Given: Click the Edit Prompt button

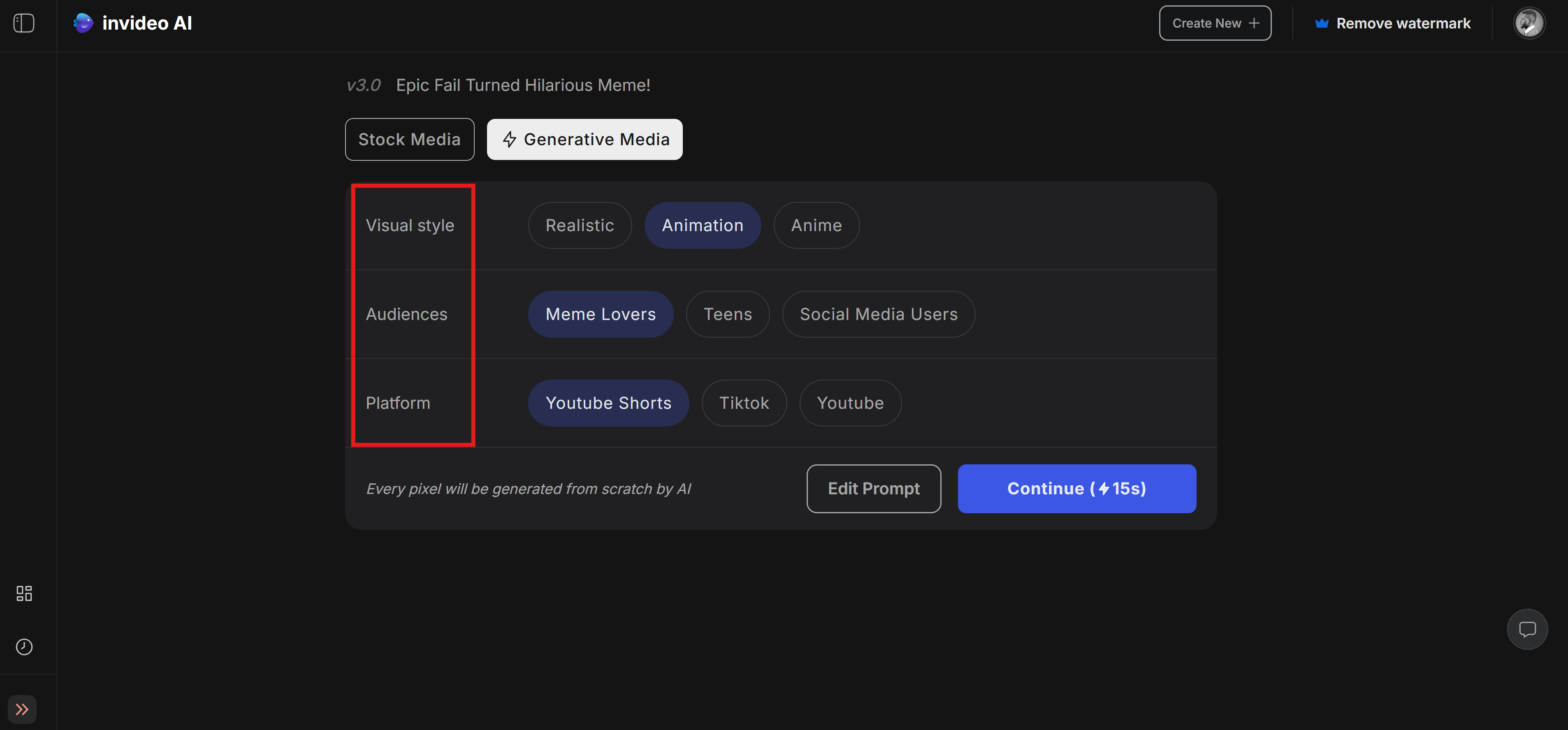Looking at the screenshot, I should point(874,488).
